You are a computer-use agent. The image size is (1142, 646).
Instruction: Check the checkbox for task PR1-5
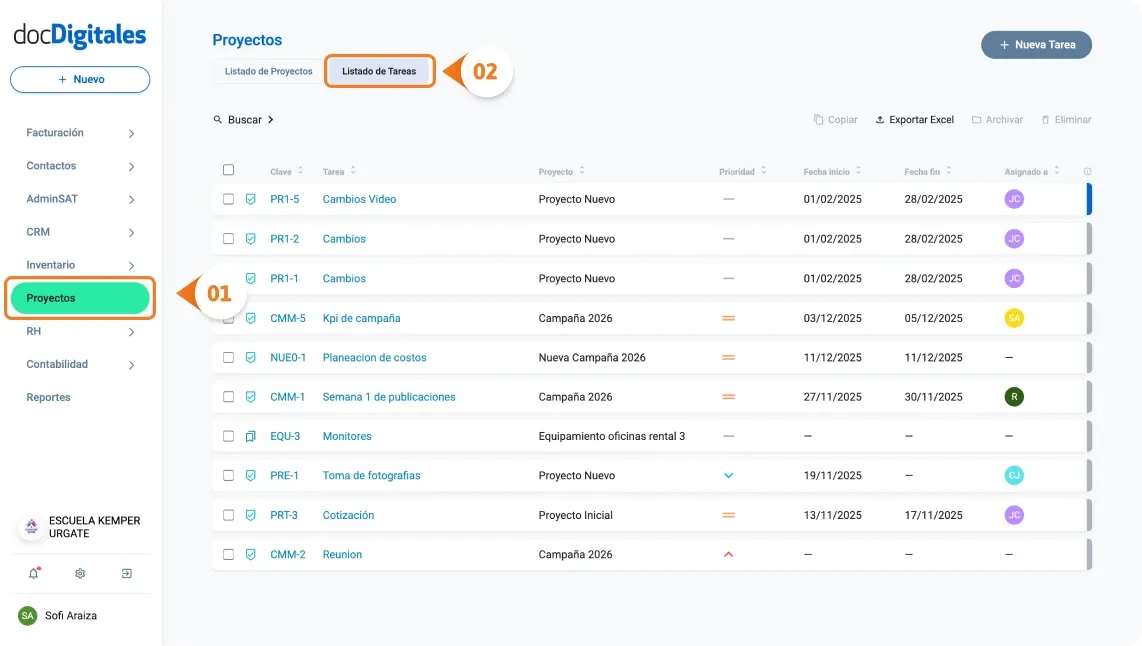[x=228, y=199]
